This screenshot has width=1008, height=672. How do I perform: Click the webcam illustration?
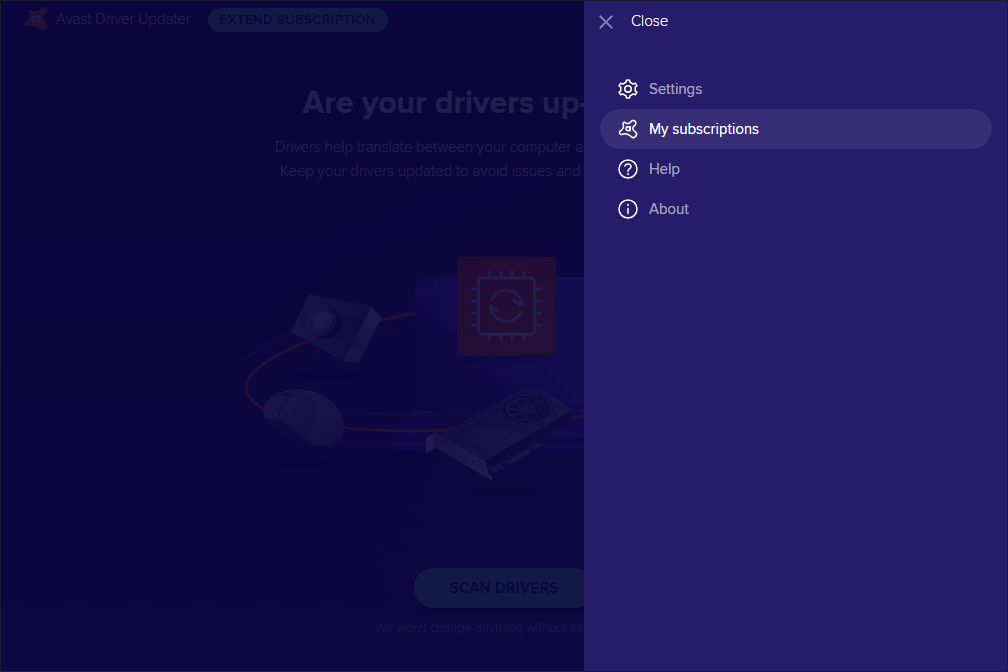click(x=333, y=322)
